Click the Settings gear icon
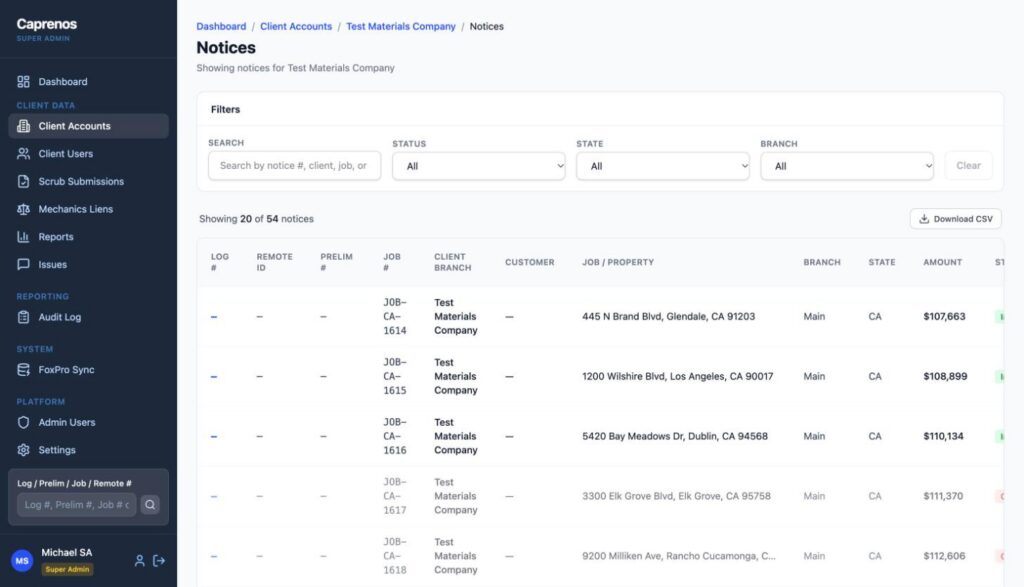The image size is (1024, 587). (24, 450)
